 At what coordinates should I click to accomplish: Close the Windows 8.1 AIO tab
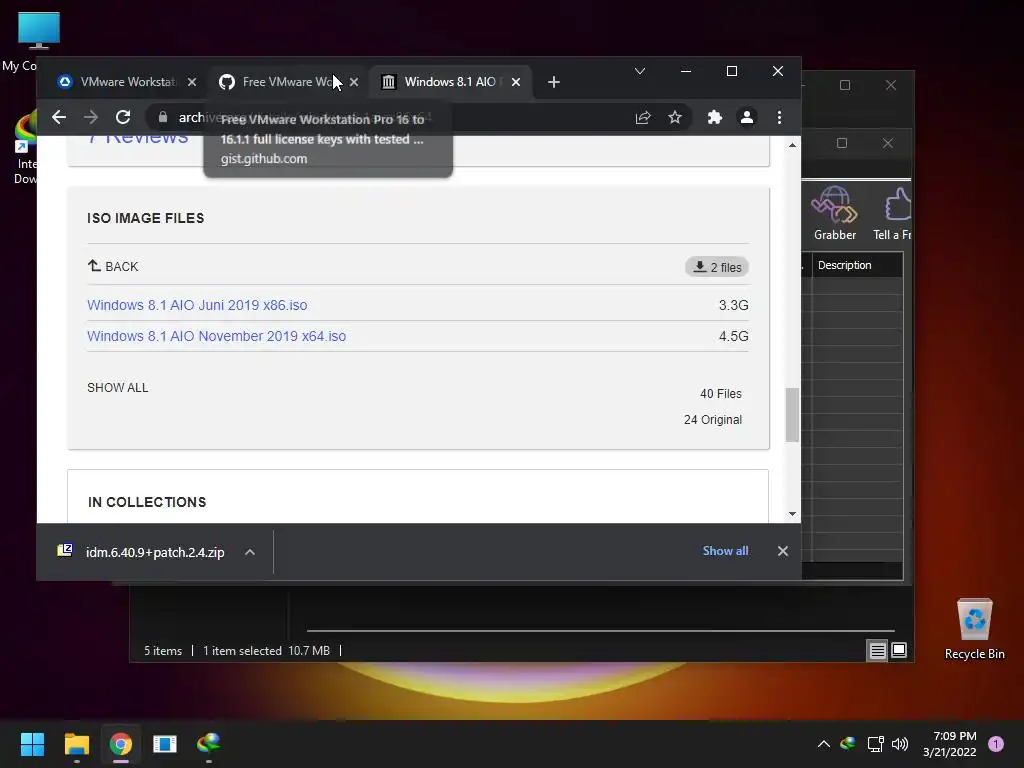point(515,82)
